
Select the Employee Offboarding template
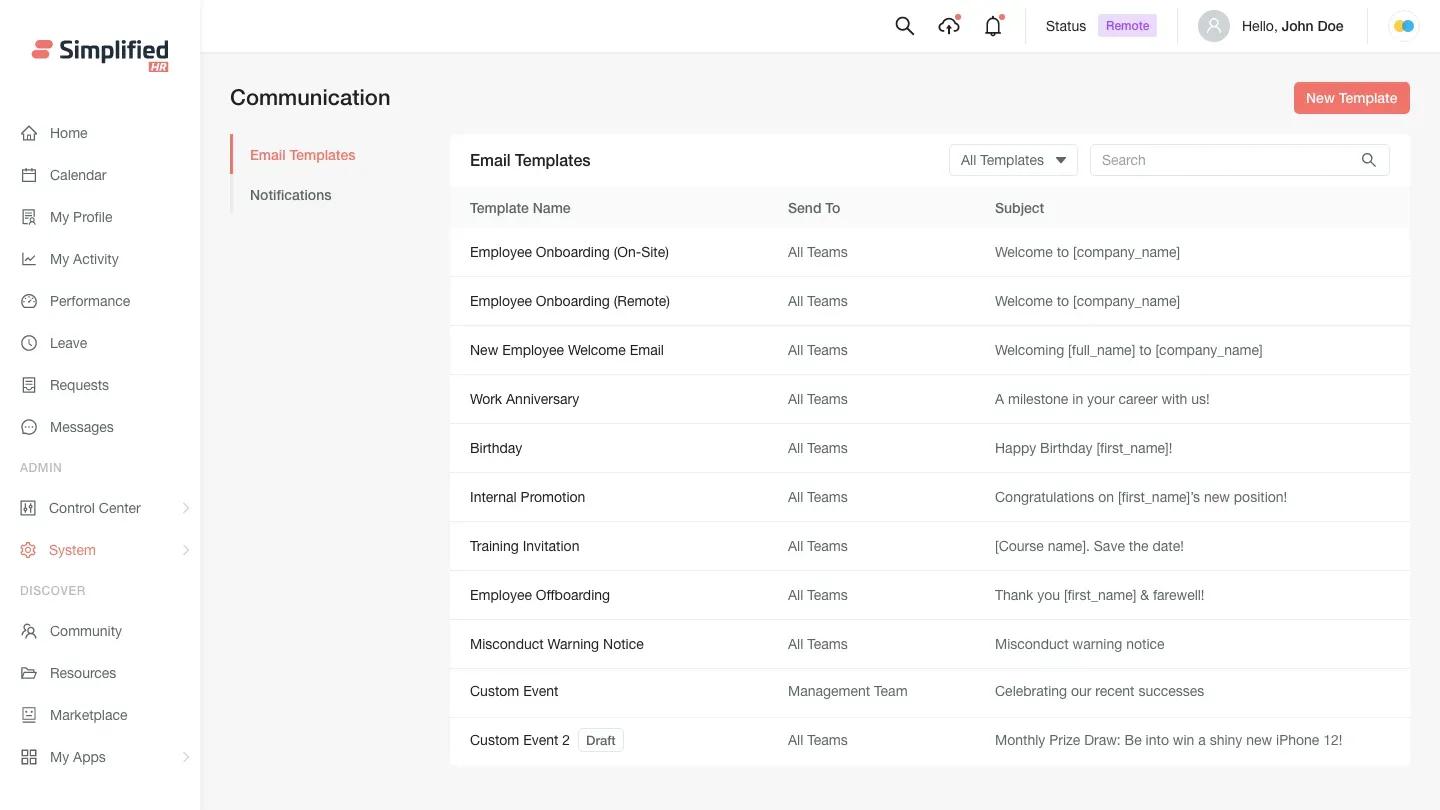540,595
